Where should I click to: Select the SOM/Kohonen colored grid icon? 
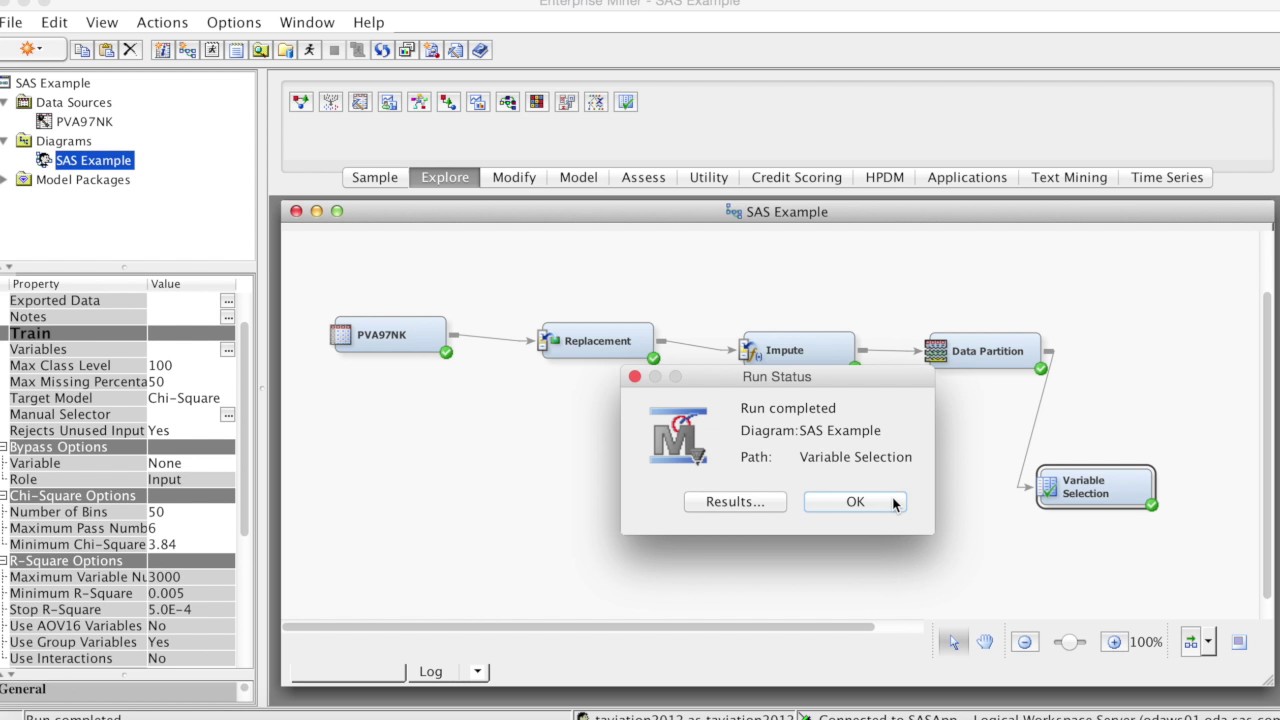click(537, 102)
